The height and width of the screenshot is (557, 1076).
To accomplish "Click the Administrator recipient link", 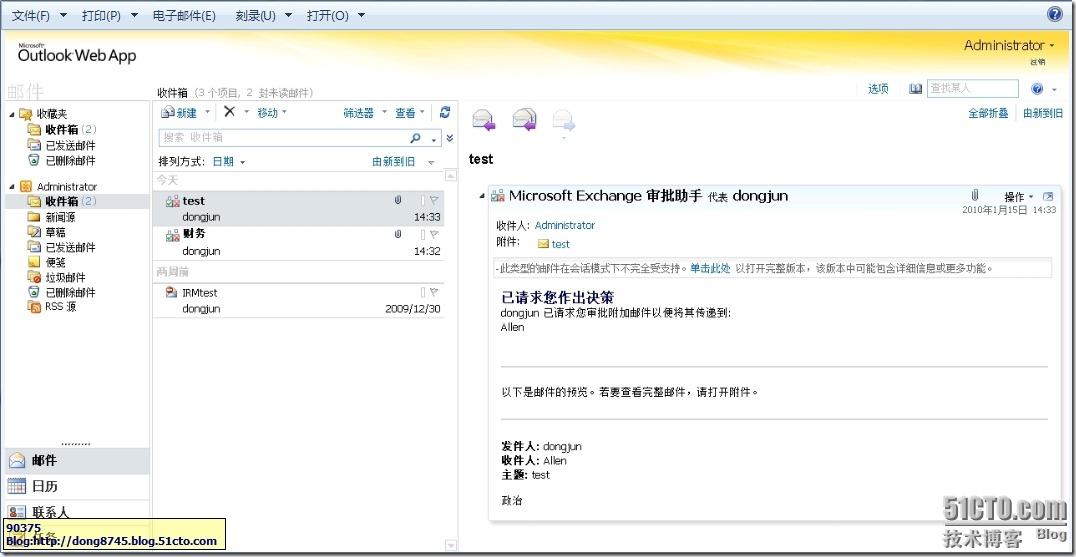I will coord(565,225).
